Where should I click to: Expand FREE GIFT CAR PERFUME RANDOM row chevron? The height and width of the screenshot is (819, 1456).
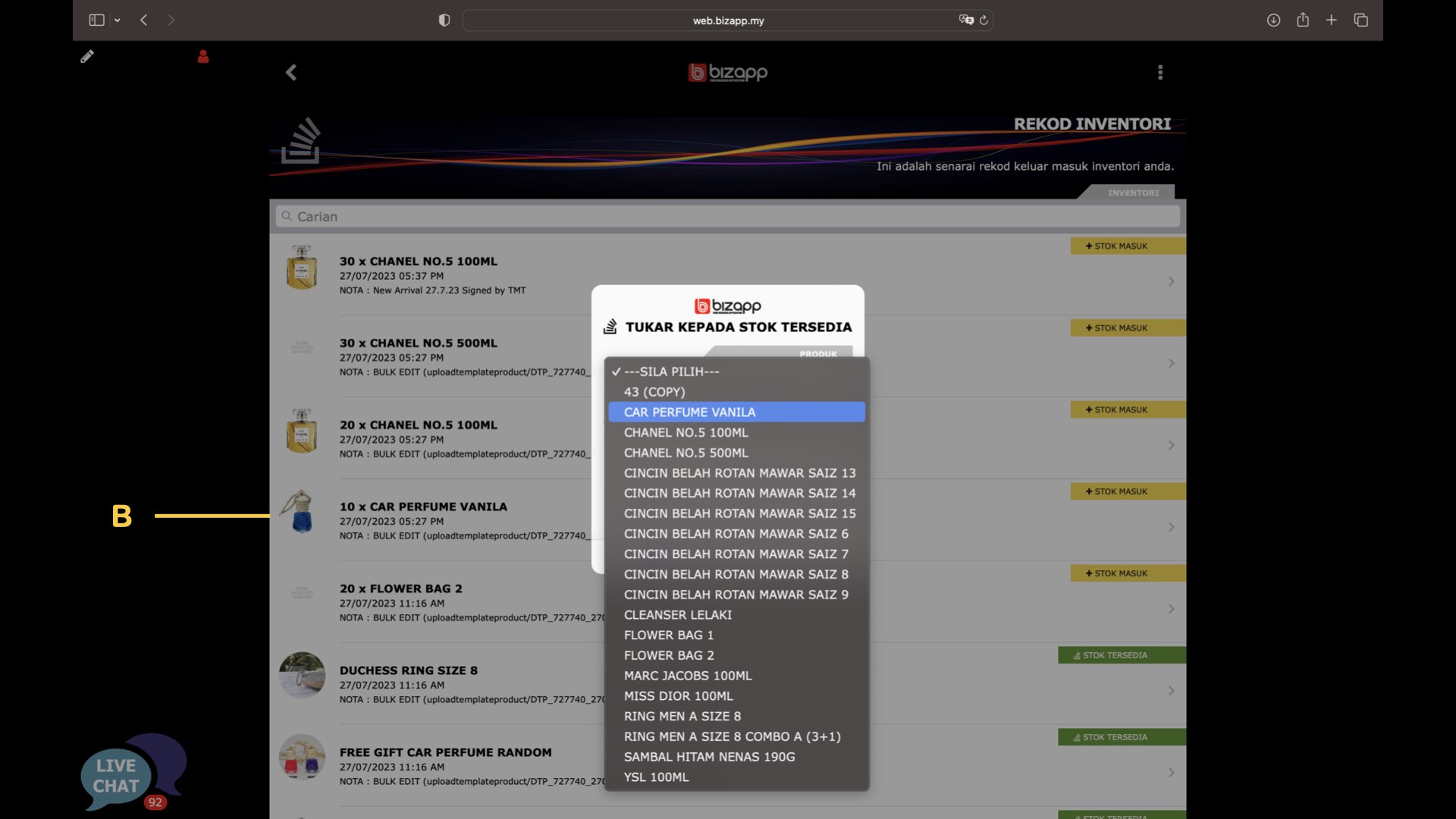(x=1172, y=773)
